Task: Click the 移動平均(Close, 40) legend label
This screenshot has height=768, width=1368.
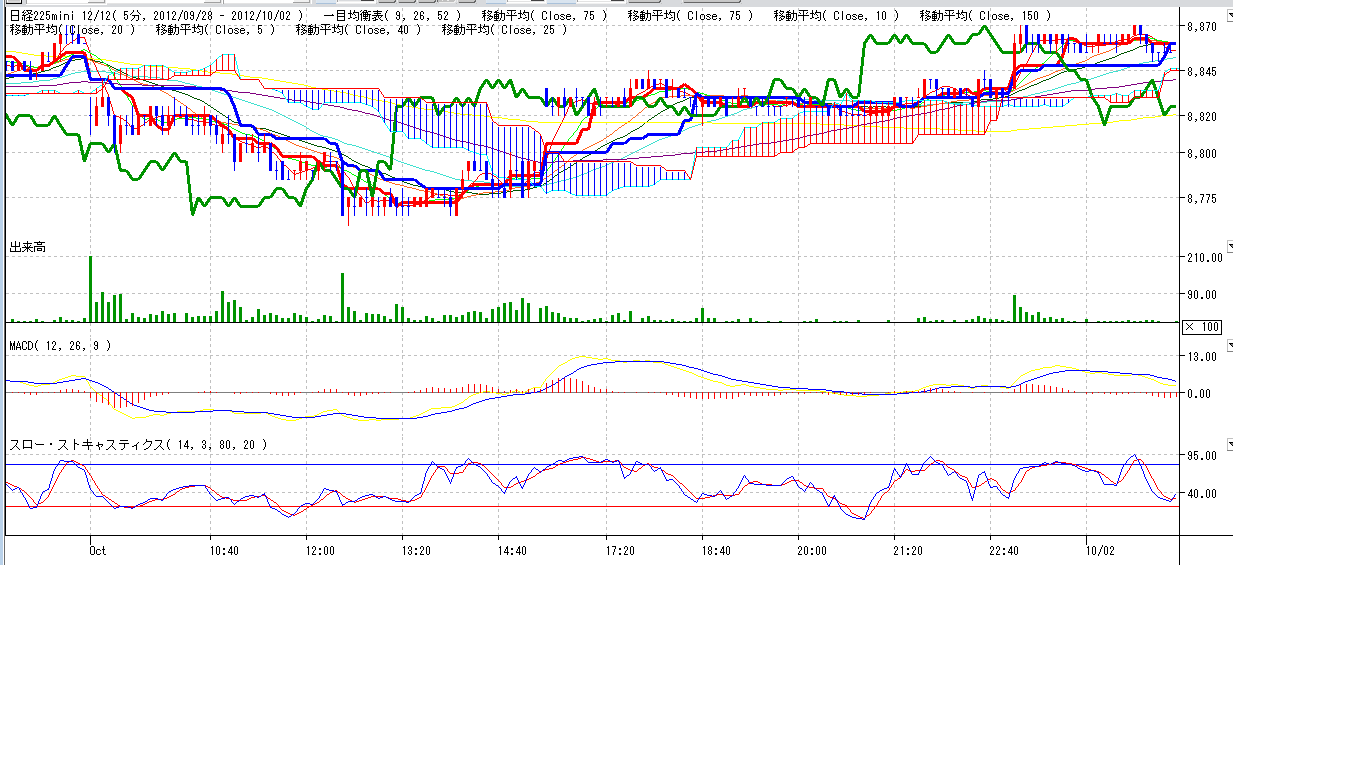Action: (x=358, y=30)
